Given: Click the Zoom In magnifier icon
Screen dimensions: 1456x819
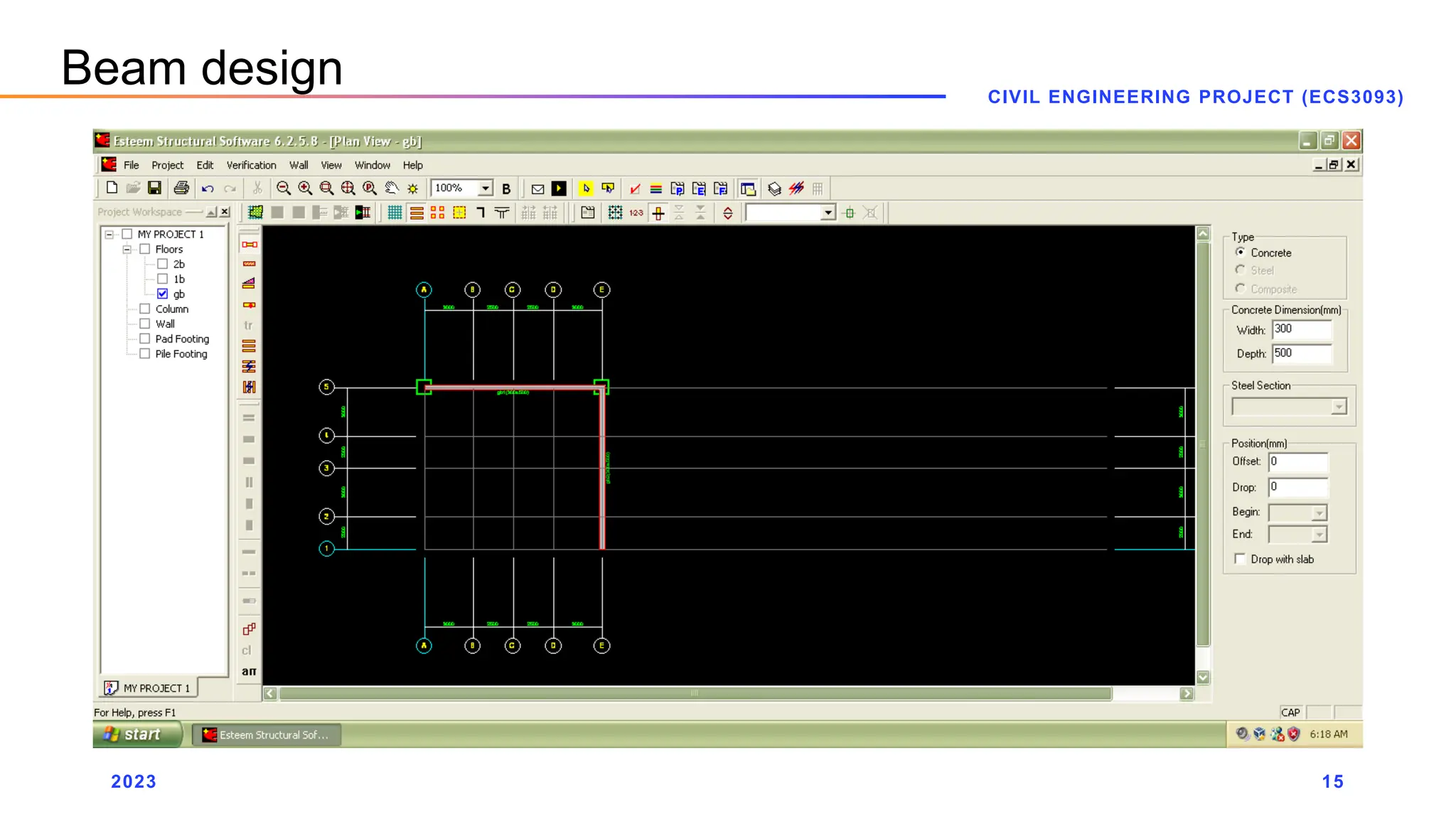Looking at the screenshot, I should tap(305, 188).
